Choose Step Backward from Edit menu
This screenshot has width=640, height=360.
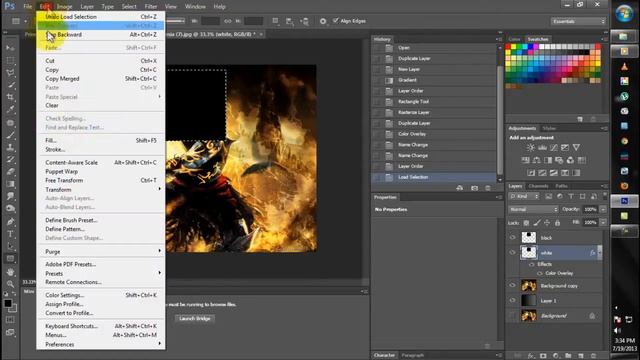101,35
